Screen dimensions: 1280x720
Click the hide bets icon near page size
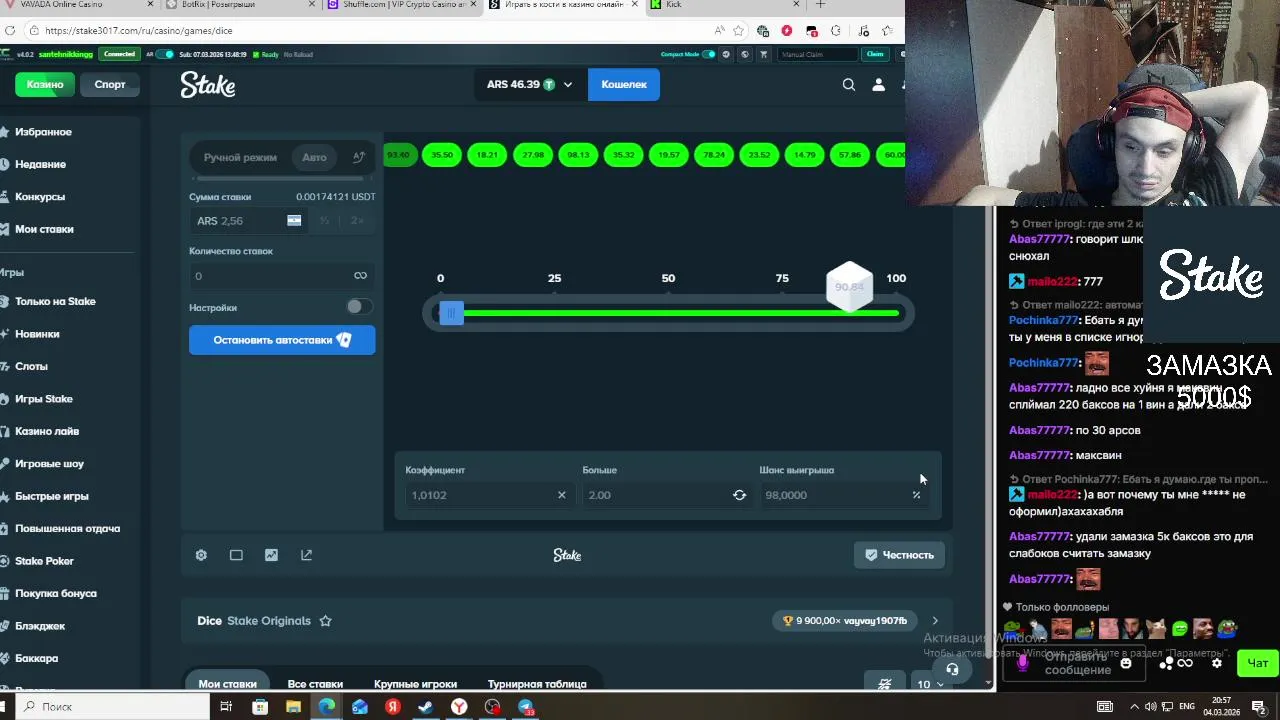tap(884, 684)
